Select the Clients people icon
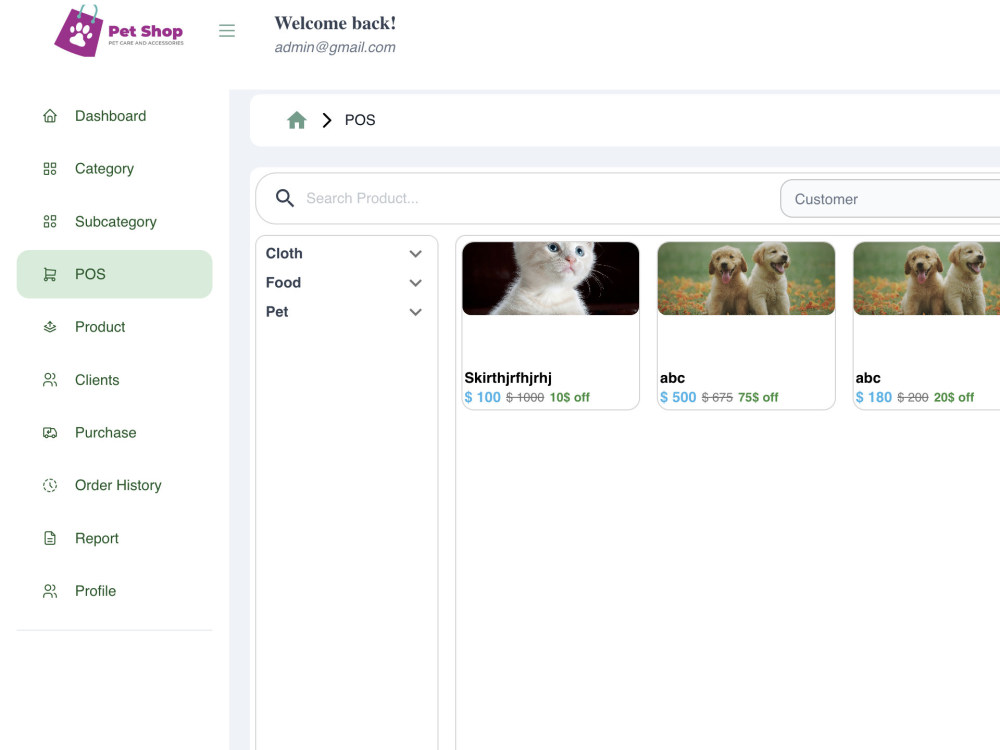The image size is (1000, 750). pos(50,380)
